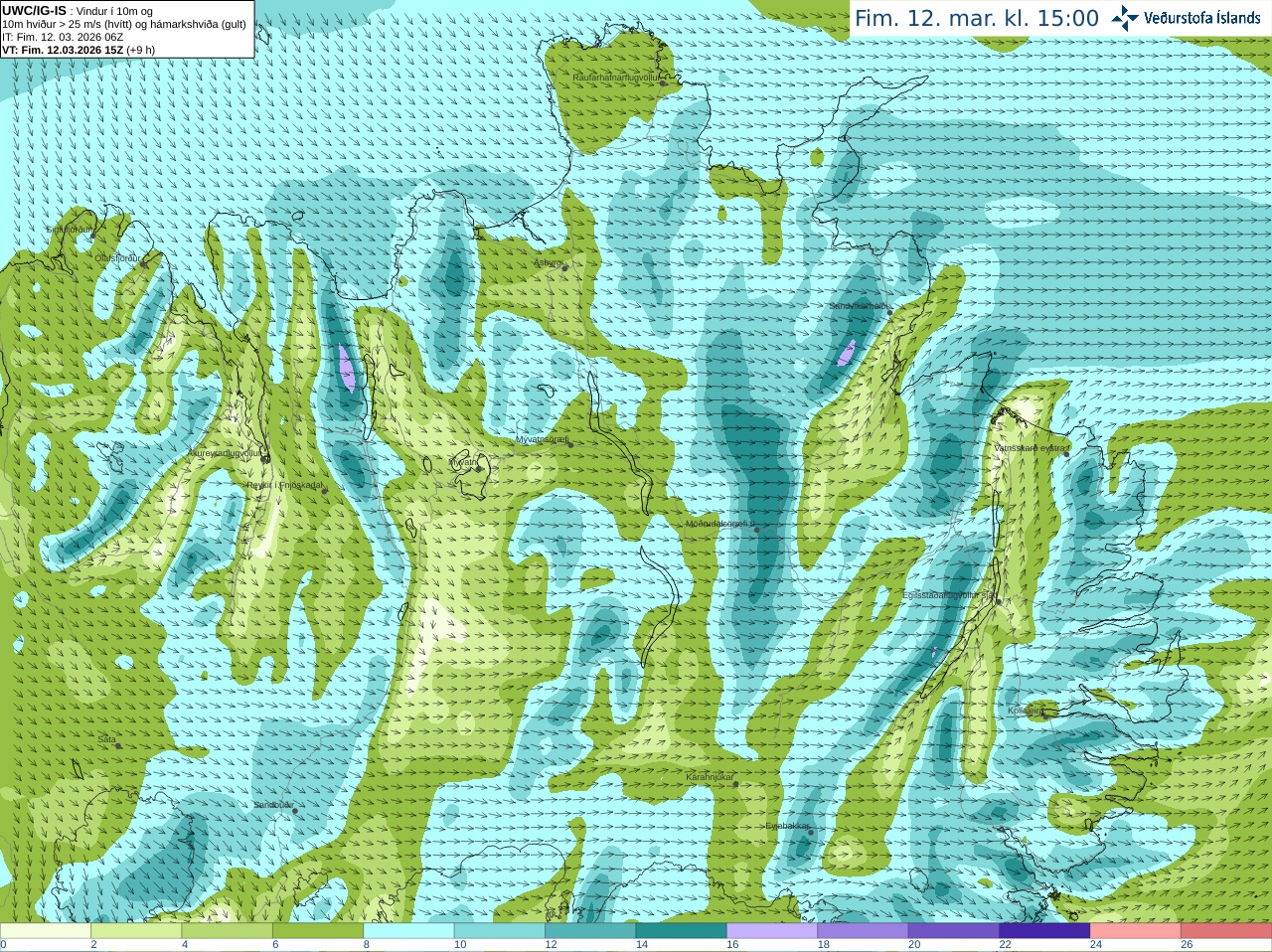The height and width of the screenshot is (952, 1272).
Task: Click the Kárahnjúkar station label
Action: point(710,777)
